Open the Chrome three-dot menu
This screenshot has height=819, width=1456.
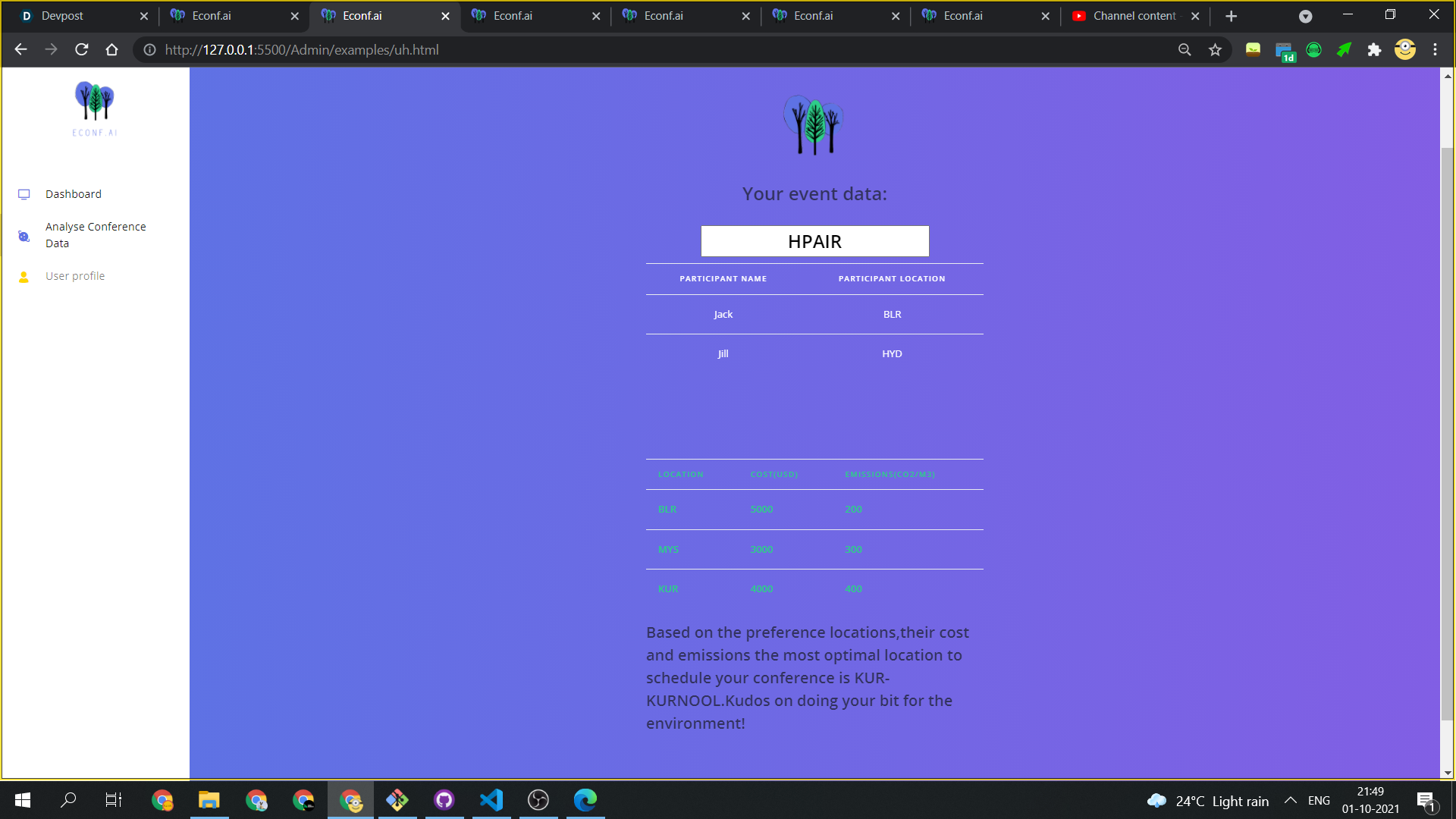coord(1435,50)
